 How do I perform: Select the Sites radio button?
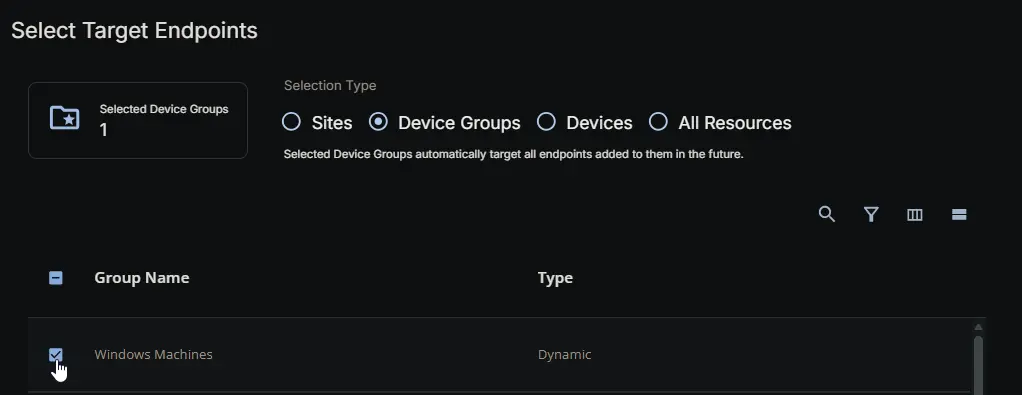(x=291, y=122)
